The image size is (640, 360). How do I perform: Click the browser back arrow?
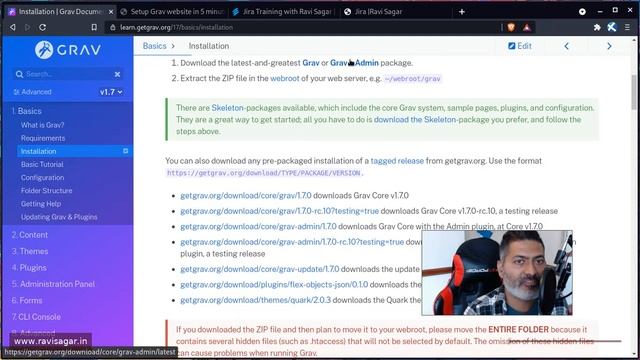point(13,27)
